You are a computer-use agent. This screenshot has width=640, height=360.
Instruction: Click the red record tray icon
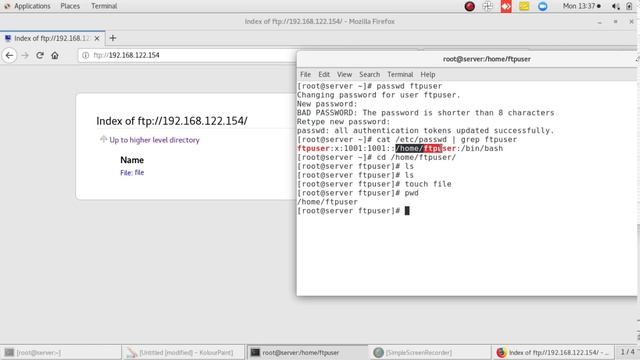coord(469,6)
